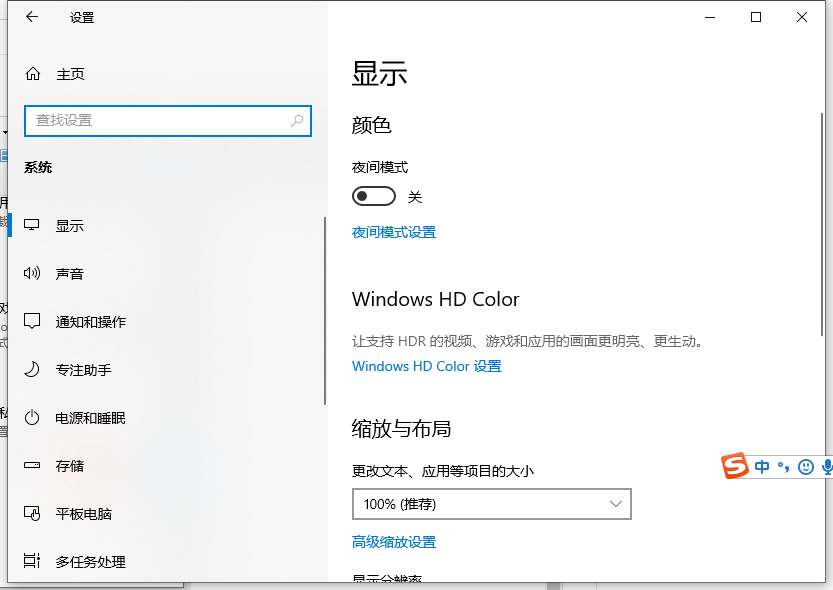Turn on the 夜间模式 toggle
Viewport: 833px width, 590px height.
(x=373, y=196)
